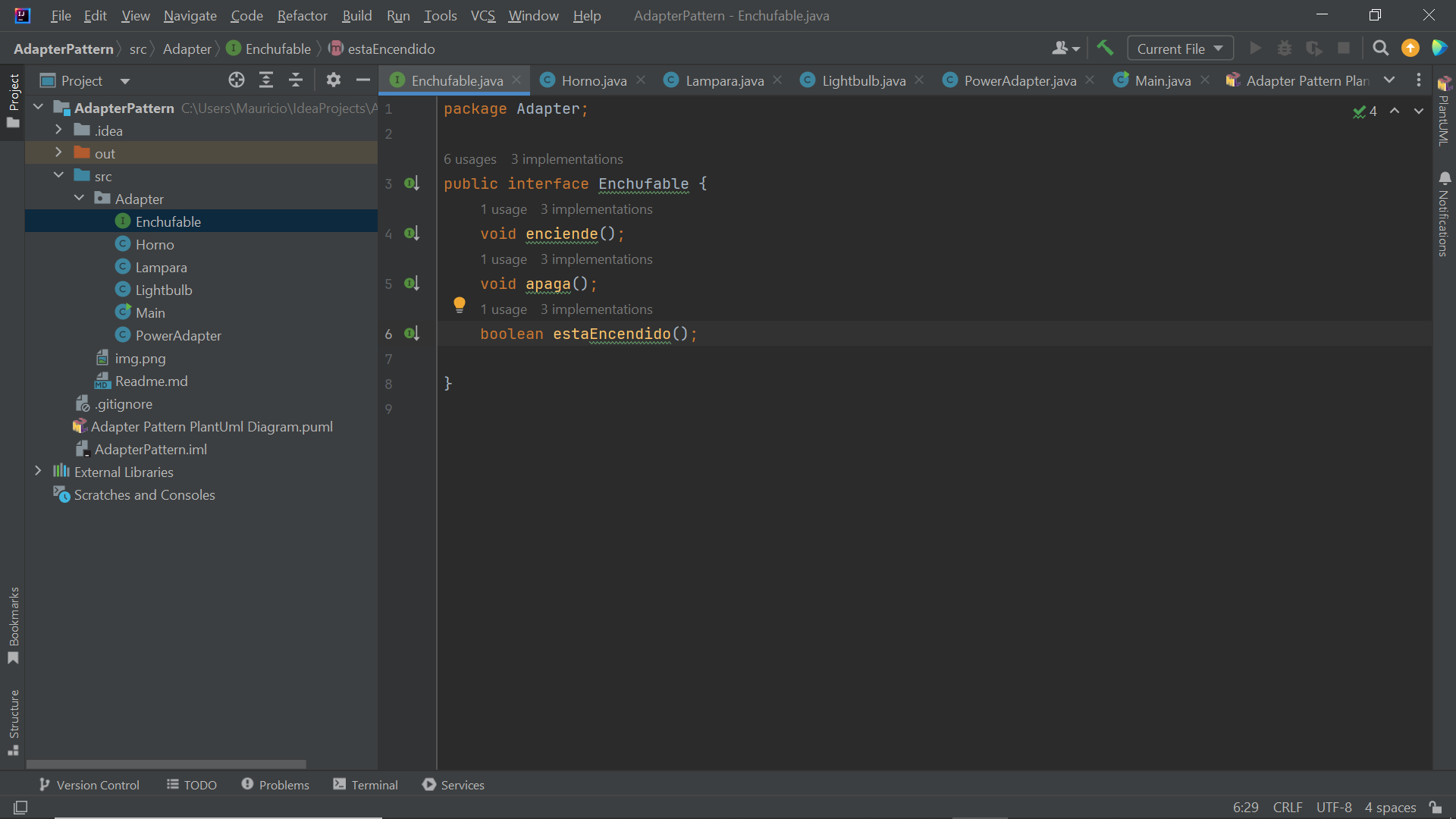The height and width of the screenshot is (819, 1456).
Task: Open the user account icon dropdown
Action: (1065, 49)
